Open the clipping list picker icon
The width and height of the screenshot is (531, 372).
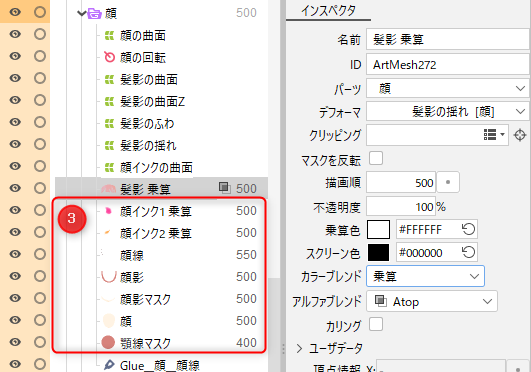tap(494, 135)
